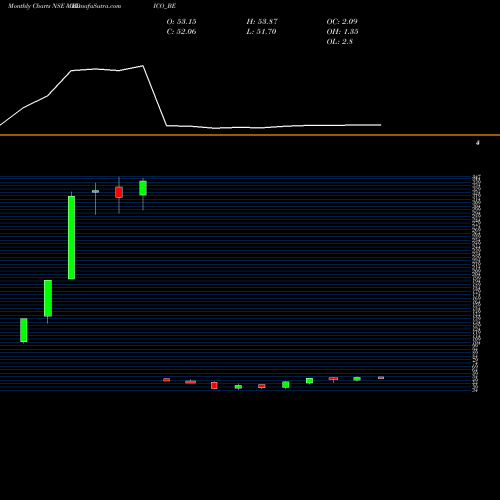Screen dimensions: 500x500
Task: Click the peak point of the white line chart
Action: click(x=143, y=66)
